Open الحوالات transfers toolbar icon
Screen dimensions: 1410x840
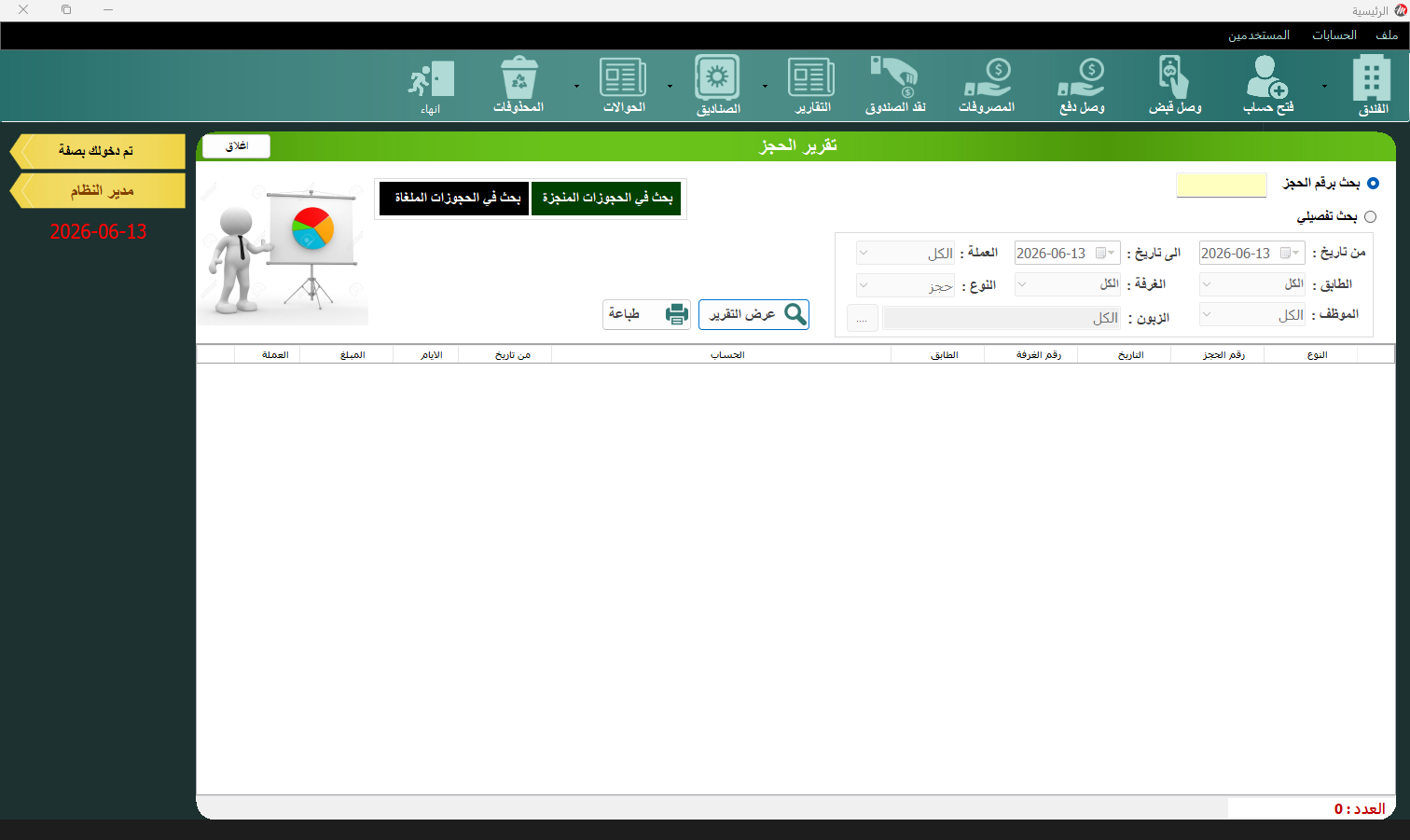[624, 85]
